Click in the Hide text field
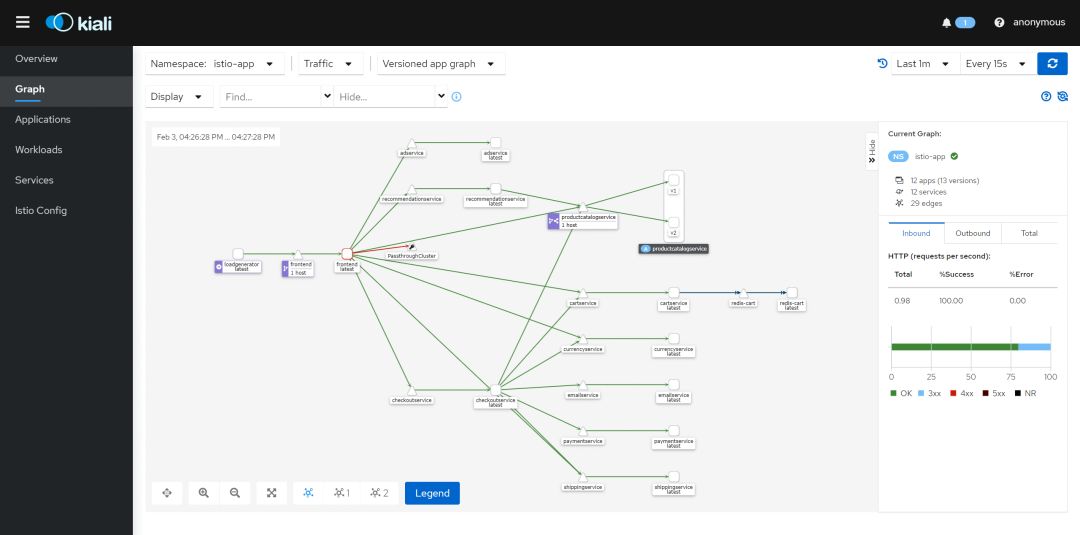Screen dimensions: 1080x535 tap(385, 97)
